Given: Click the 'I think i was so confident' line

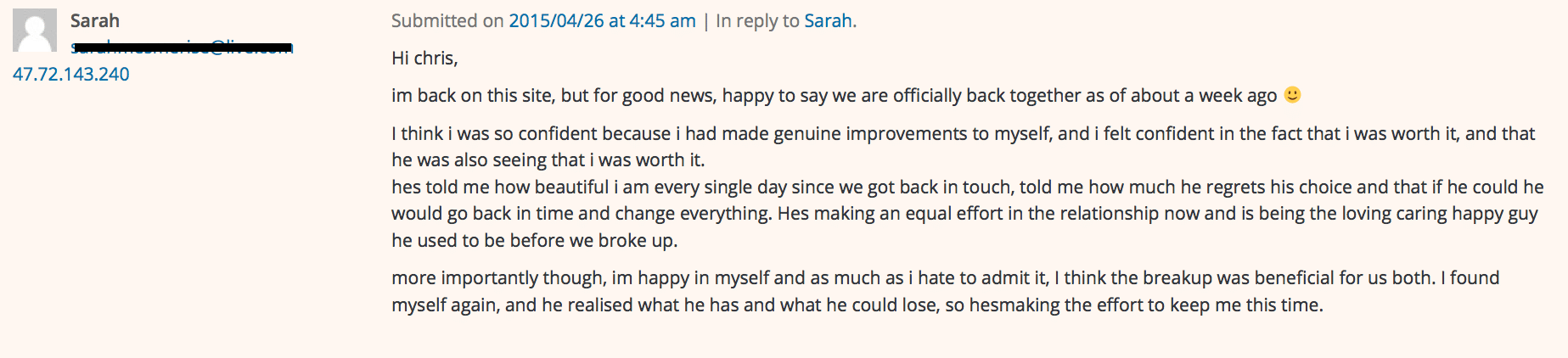Looking at the screenshot, I should point(963,134).
